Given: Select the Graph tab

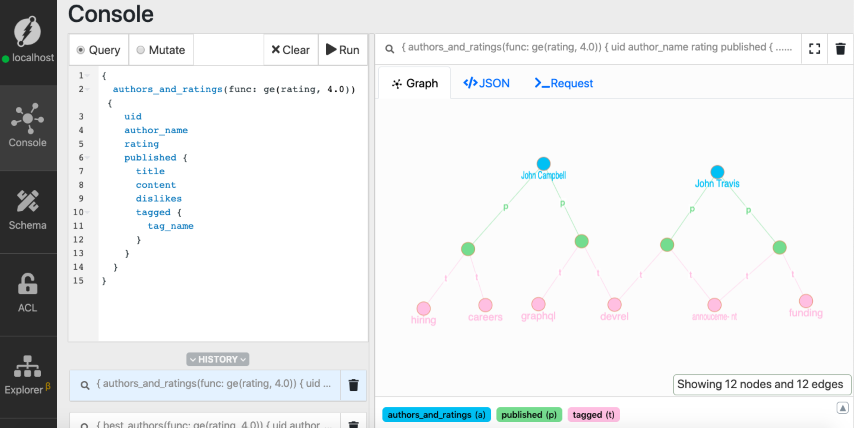Looking at the screenshot, I should (x=414, y=83).
